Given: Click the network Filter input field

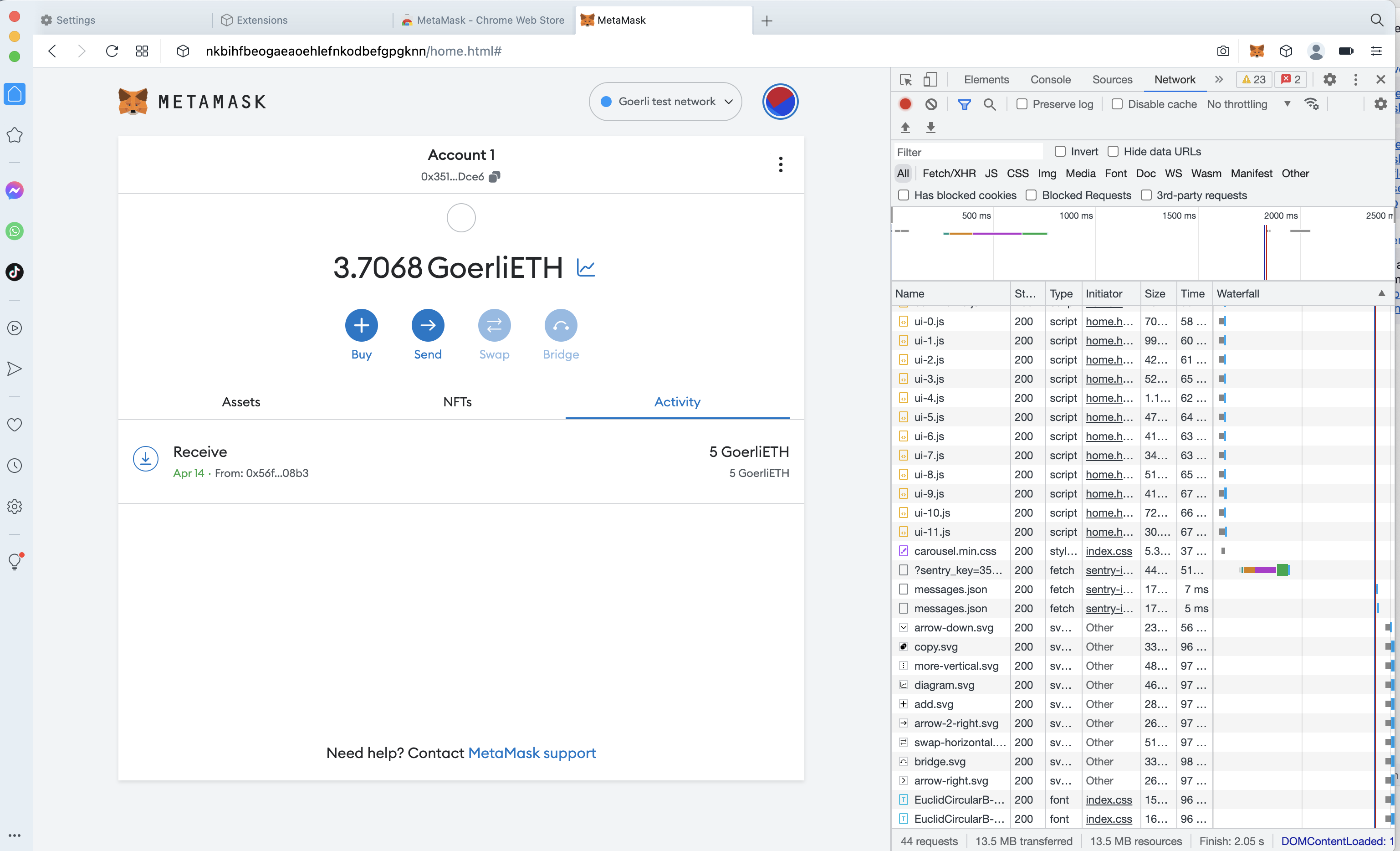Looking at the screenshot, I should [966, 151].
